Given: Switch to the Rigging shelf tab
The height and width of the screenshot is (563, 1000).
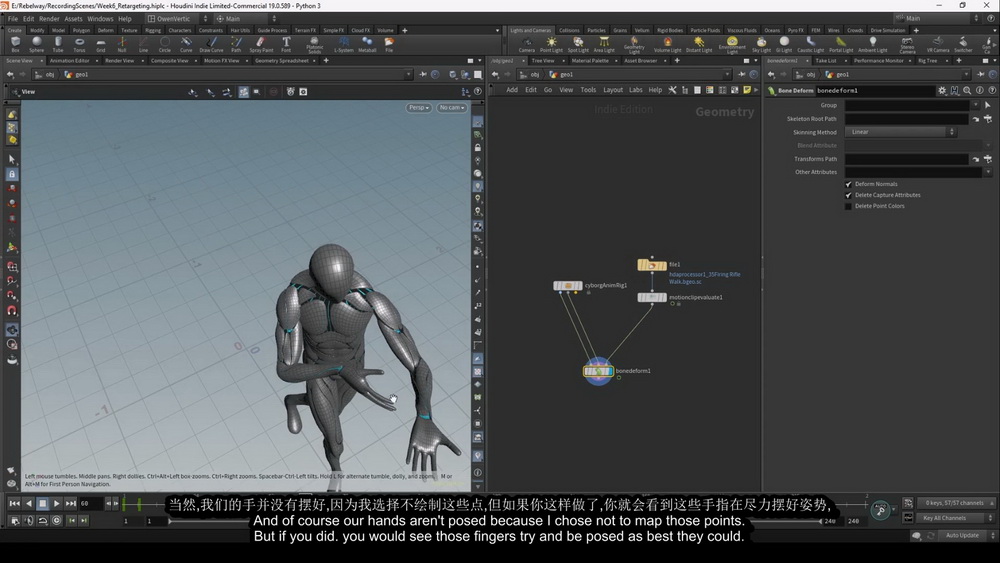Looking at the screenshot, I should tap(153, 30).
